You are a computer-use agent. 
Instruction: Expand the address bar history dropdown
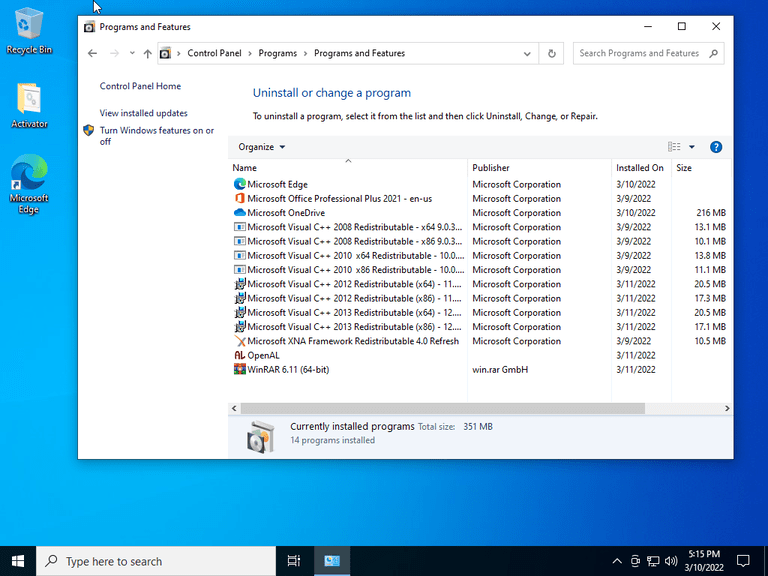coord(527,53)
